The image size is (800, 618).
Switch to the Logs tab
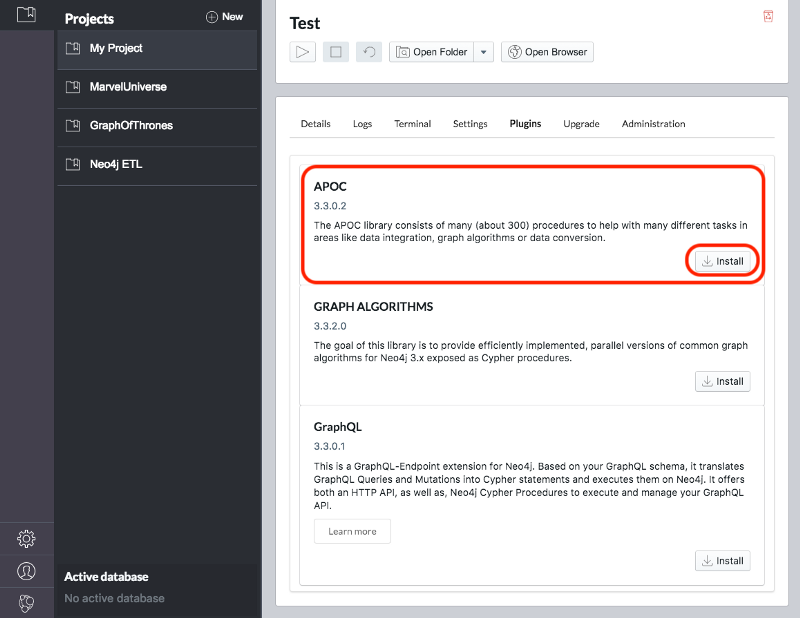(x=362, y=124)
